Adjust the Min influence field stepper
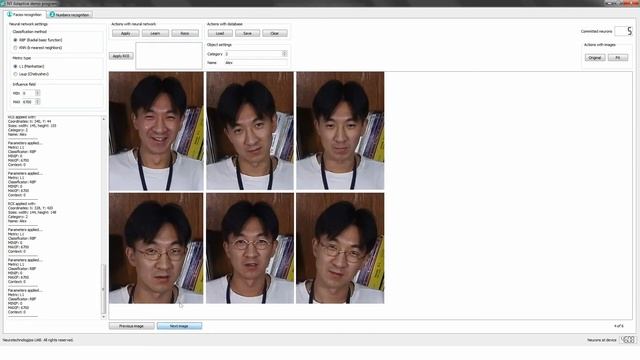The height and width of the screenshot is (360, 640). (x=38, y=93)
